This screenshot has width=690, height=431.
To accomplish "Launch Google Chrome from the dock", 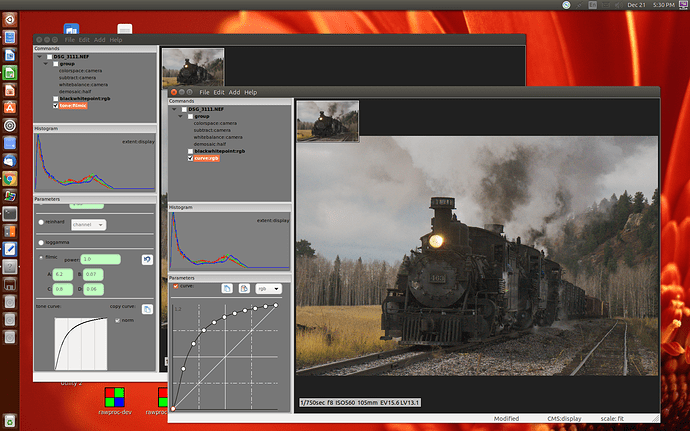I will tap(10, 178).
